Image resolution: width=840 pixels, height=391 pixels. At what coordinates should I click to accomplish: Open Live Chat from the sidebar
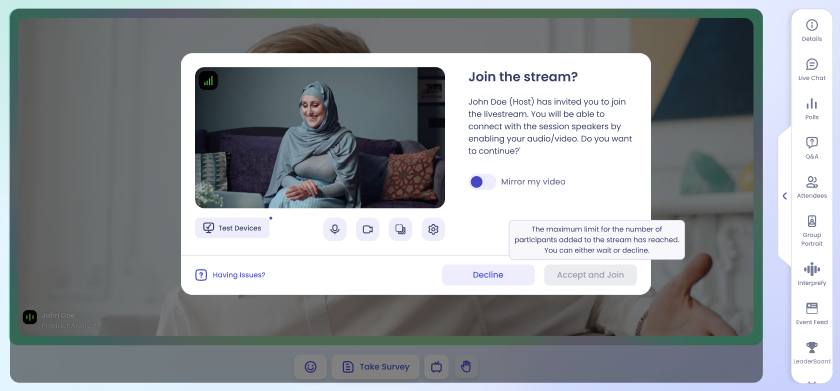[x=812, y=70]
